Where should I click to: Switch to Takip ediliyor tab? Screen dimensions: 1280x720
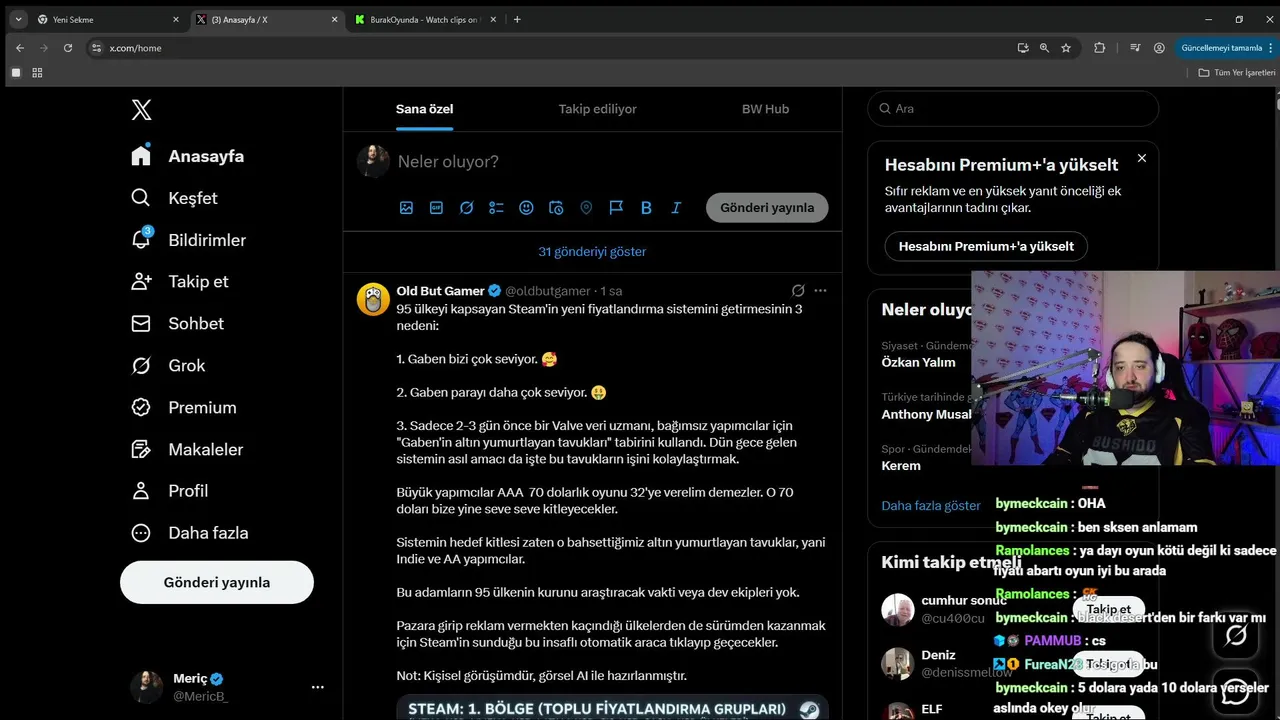[597, 109]
